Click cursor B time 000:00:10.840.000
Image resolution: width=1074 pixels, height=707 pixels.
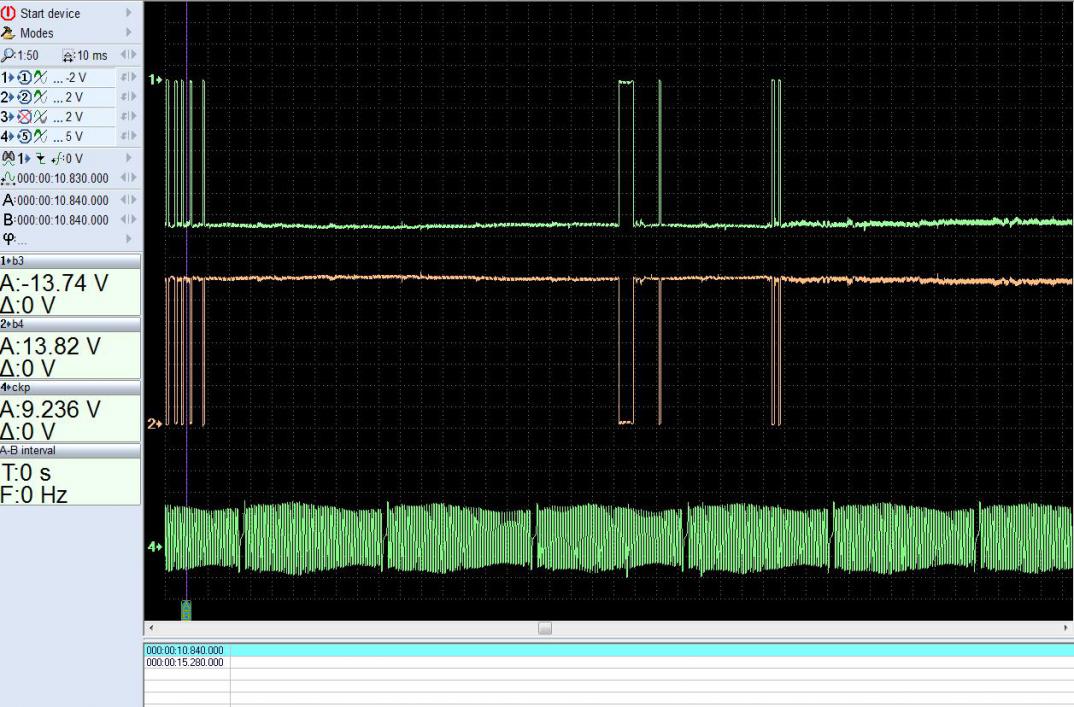click(63, 220)
